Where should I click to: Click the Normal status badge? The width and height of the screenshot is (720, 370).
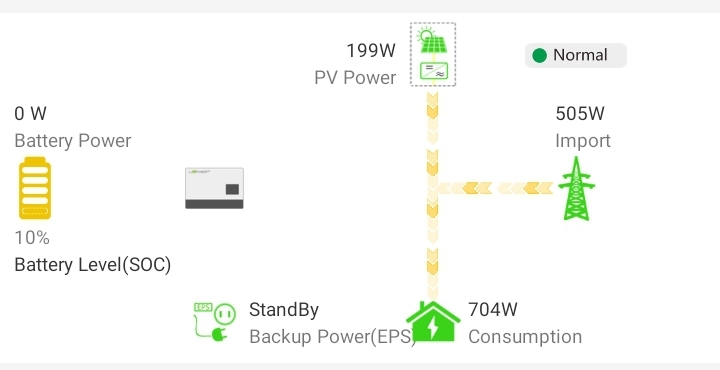[x=576, y=56]
